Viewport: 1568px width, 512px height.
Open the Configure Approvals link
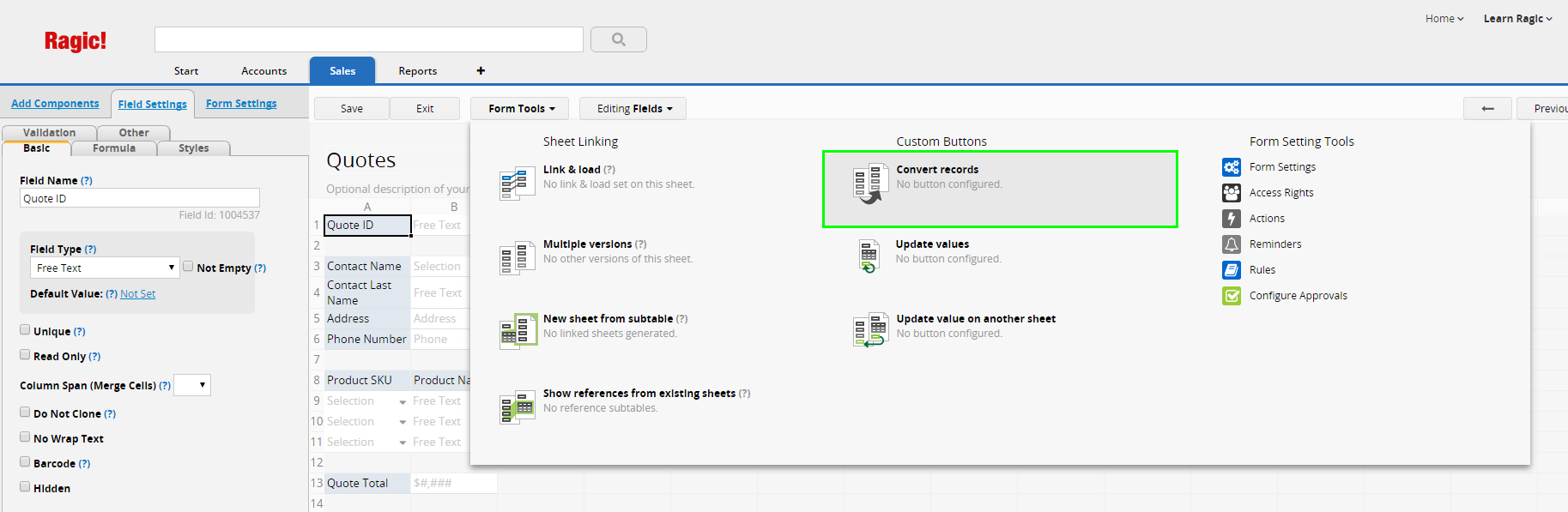point(1299,296)
